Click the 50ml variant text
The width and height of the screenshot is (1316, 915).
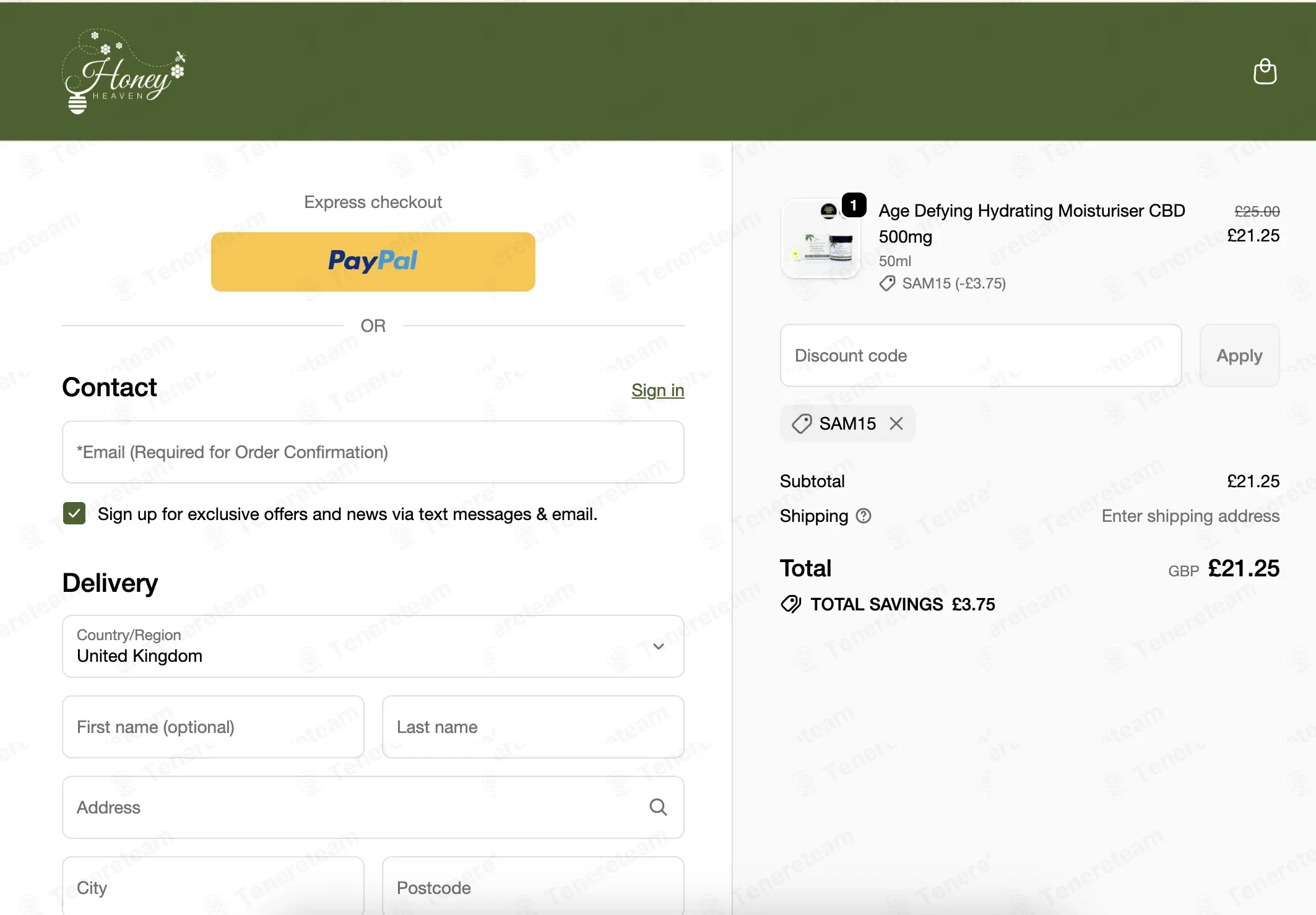(x=894, y=261)
